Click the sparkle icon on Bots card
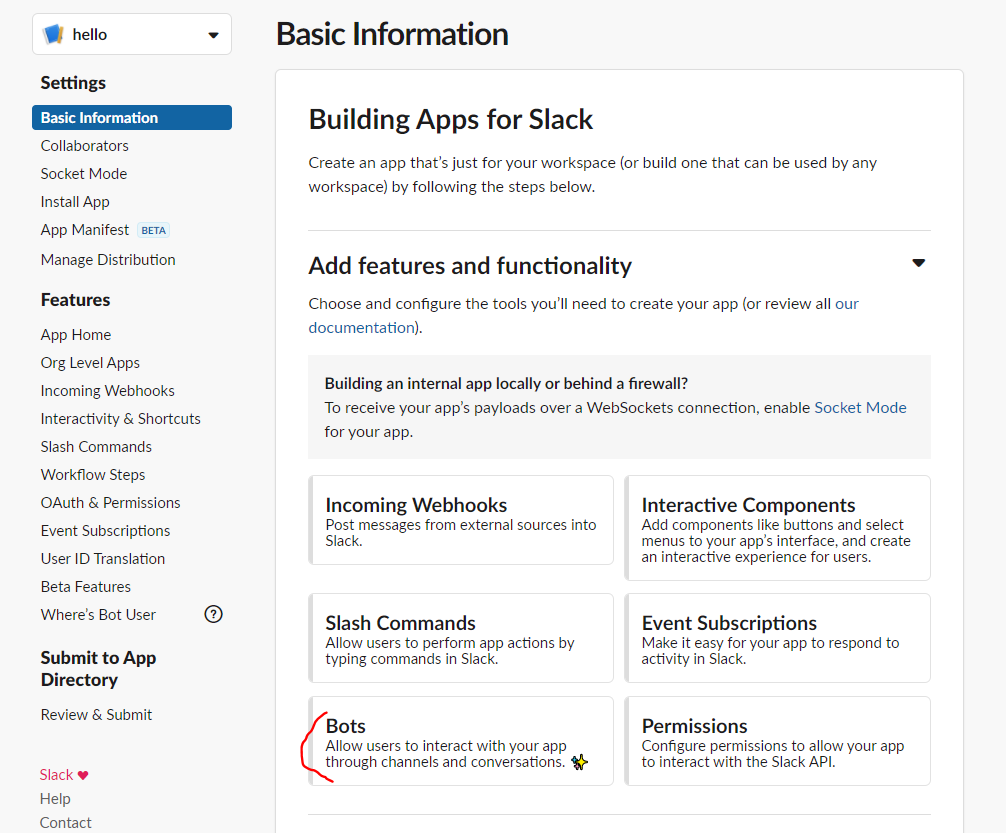 coord(579,762)
